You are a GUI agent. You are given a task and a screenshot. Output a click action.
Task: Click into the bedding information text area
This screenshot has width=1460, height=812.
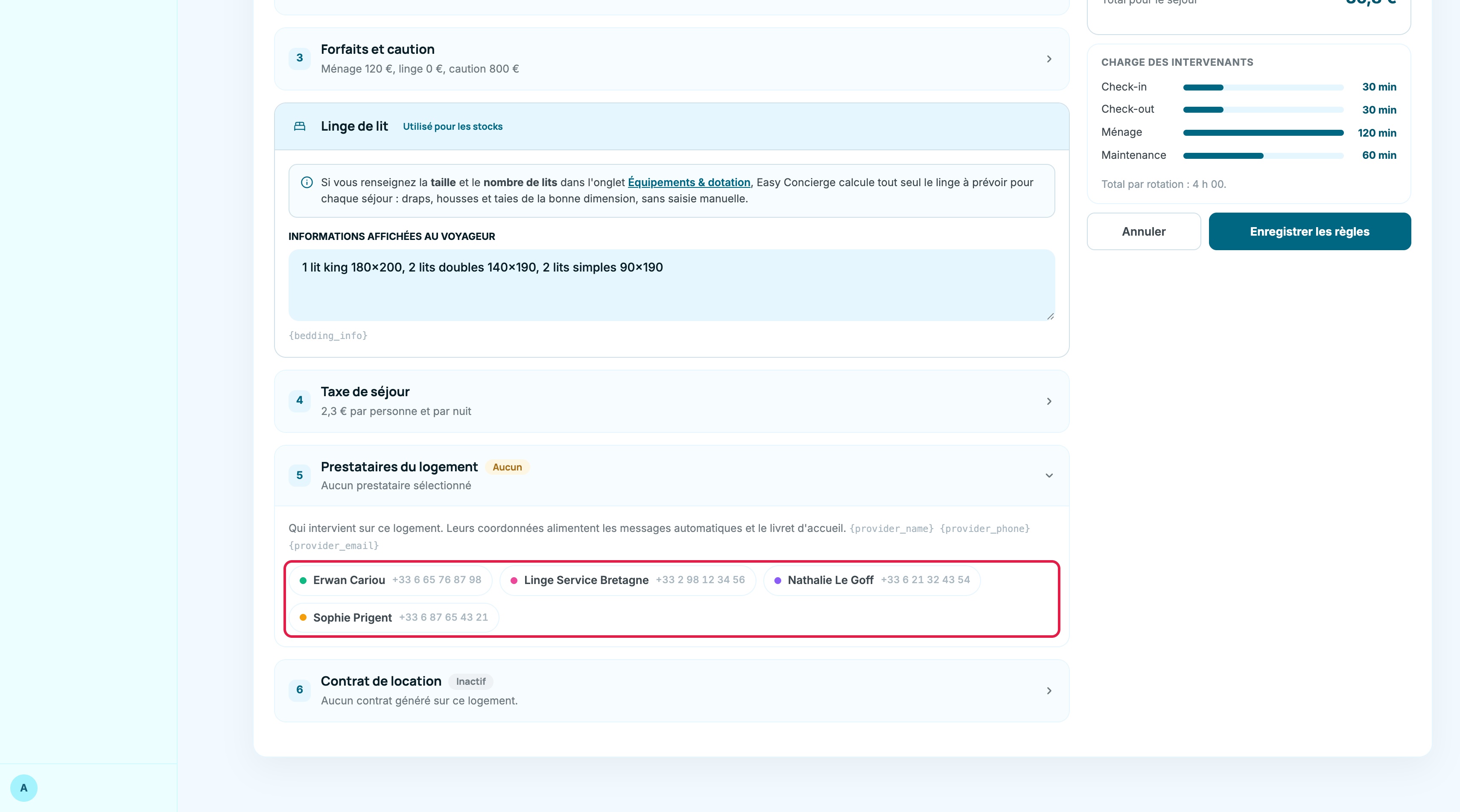(672, 285)
